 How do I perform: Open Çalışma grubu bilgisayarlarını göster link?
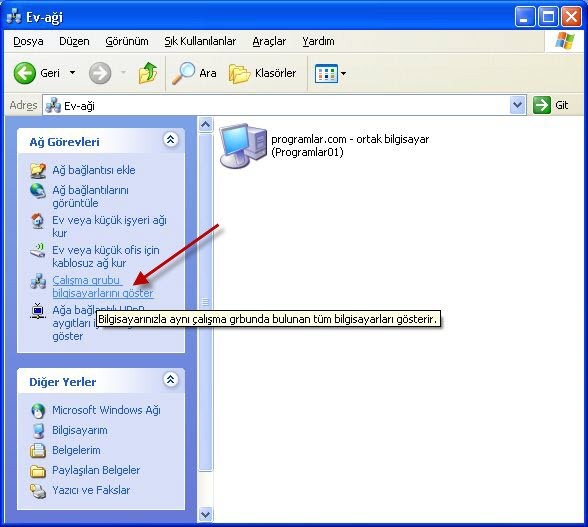[x=103, y=287]
